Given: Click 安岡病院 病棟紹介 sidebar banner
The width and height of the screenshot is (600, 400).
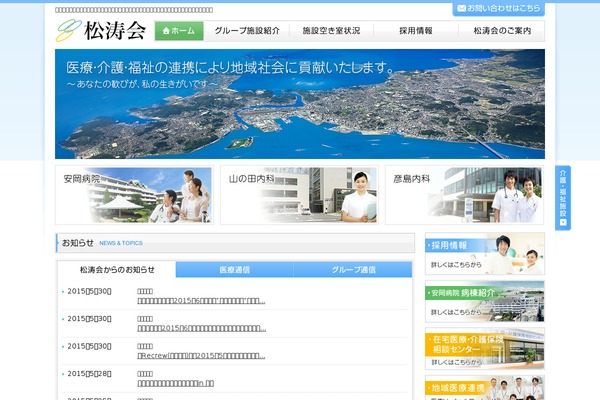Looking at the screenshot, I should (485, 301).
